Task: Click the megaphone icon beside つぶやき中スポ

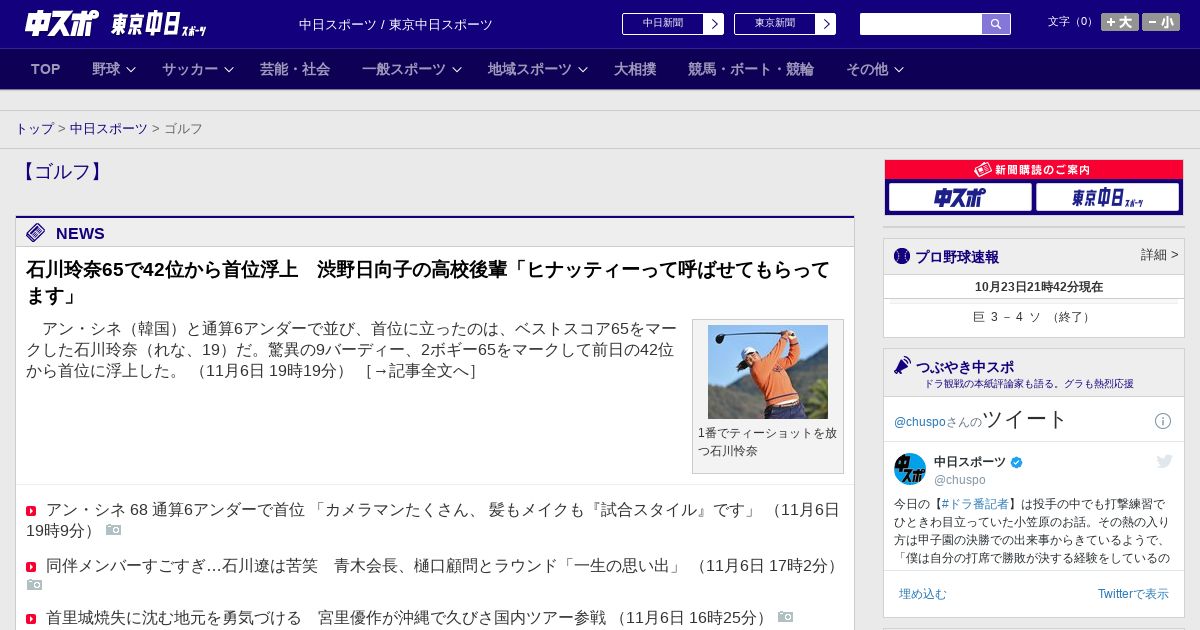Action: (902, 366)
